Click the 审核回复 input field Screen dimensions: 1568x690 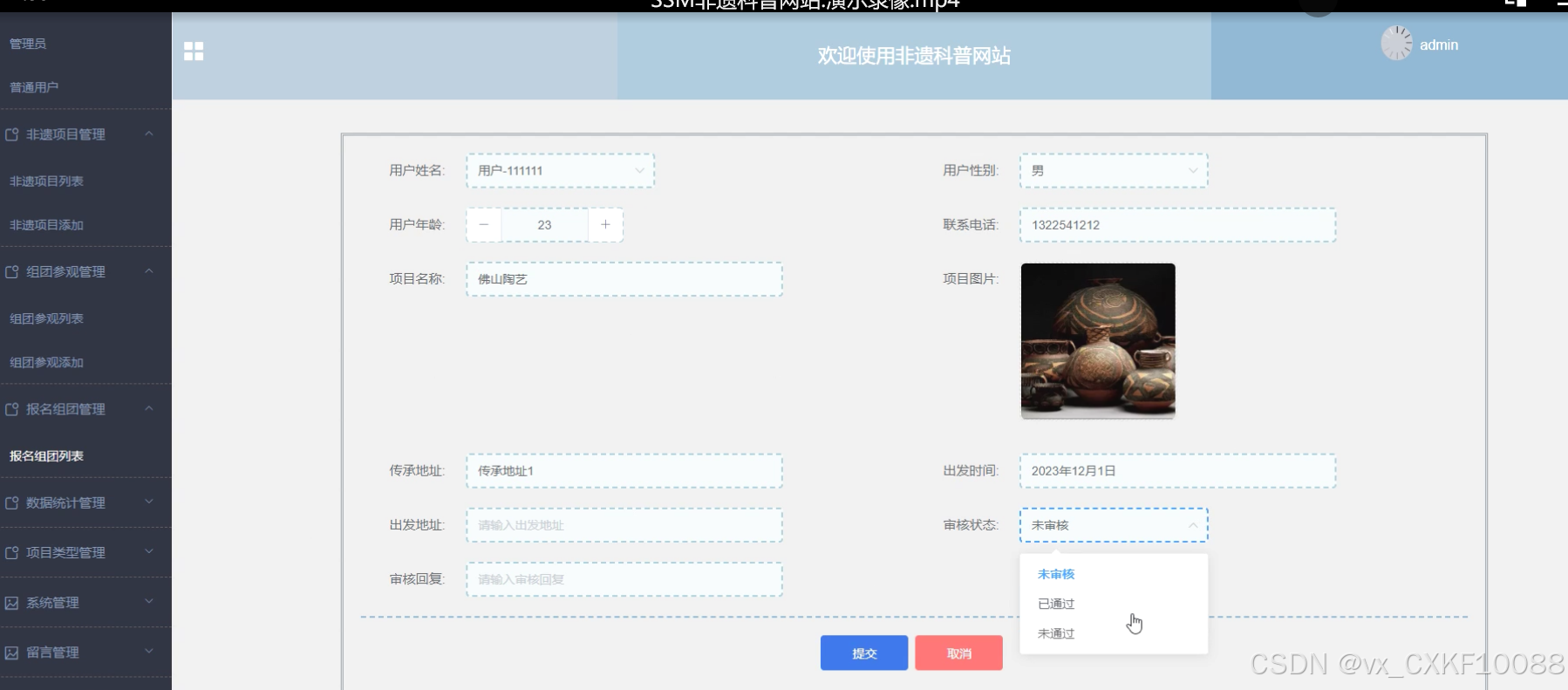pyautogui.click(x=624, y=579)
